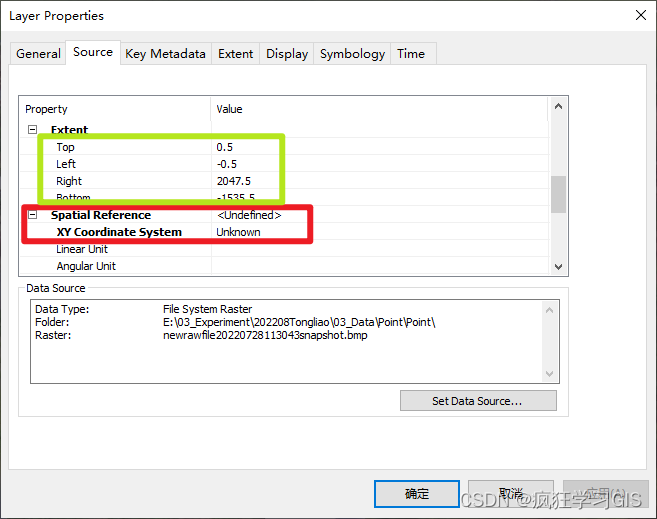
Task: Select the Angular Unit row
Action: point(284,266)
